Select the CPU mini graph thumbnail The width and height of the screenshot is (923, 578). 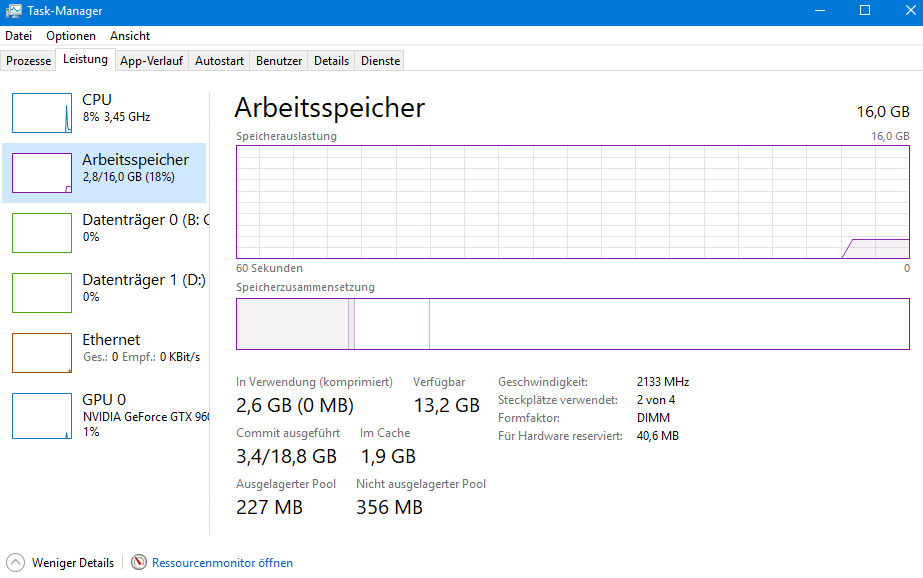pyautogui.click(x=42, y=113)
